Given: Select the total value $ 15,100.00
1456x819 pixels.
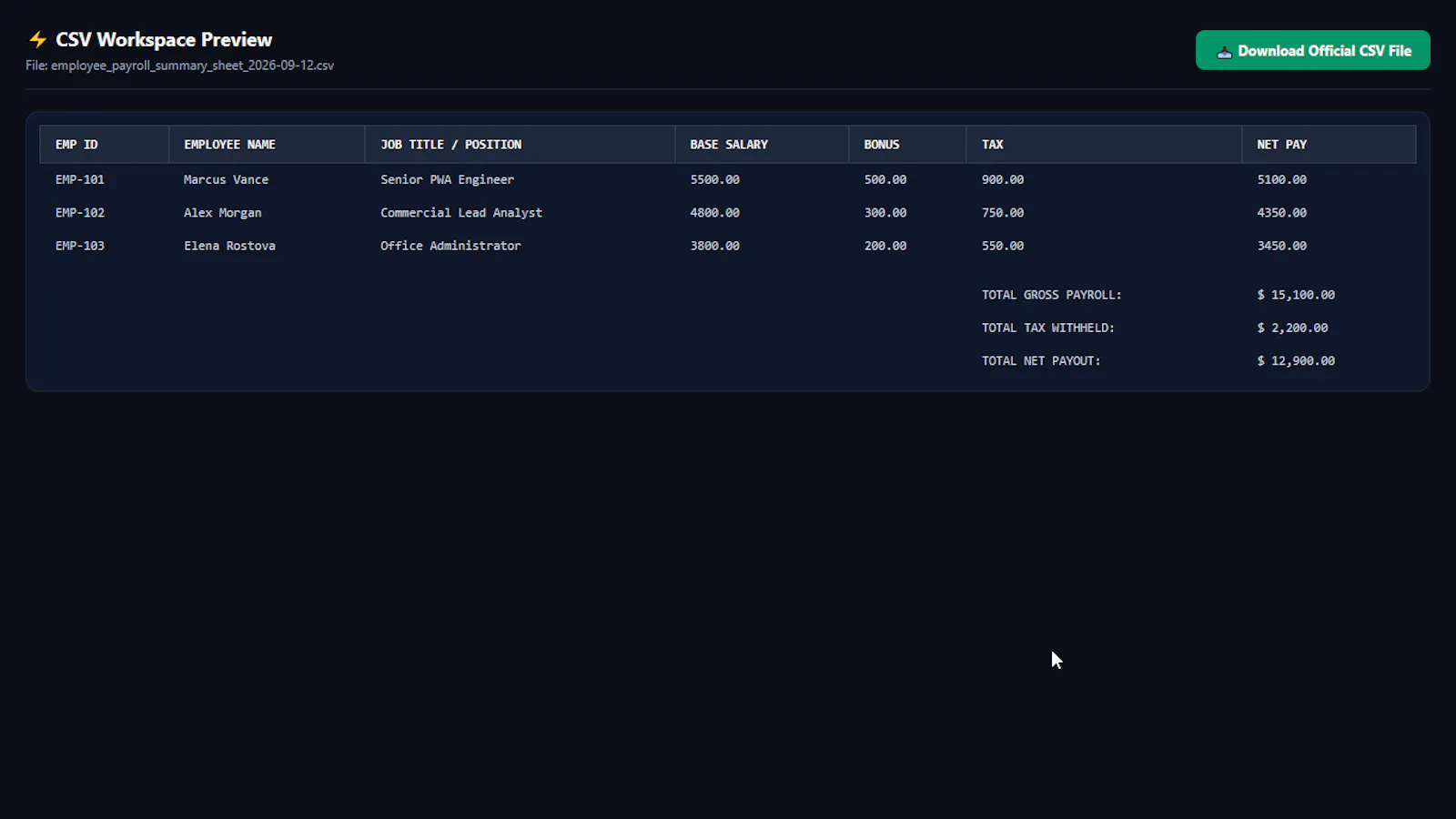Looking at the screenshot, I should coord(1296,295).
